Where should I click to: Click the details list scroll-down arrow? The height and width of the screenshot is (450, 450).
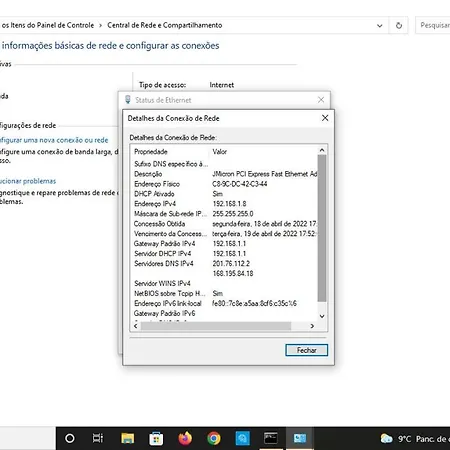click(322, 316)
